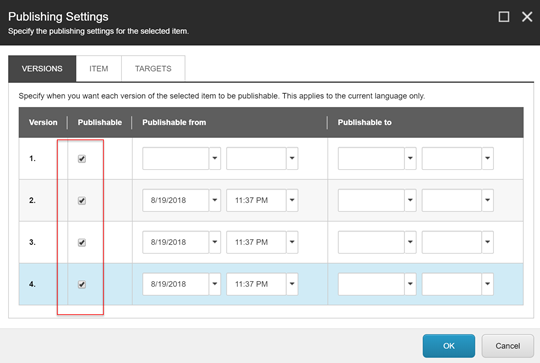Viewport: 540px width, 363px height.
Task: Maximize the Publishing Settings dialog
Action: point(504,17)
